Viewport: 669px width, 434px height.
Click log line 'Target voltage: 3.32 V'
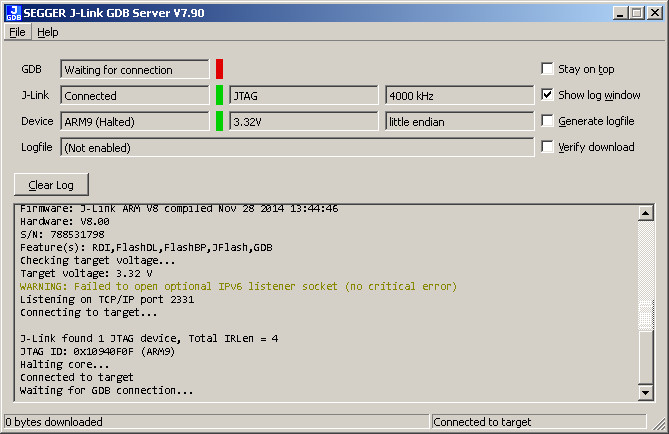point(86,274)
